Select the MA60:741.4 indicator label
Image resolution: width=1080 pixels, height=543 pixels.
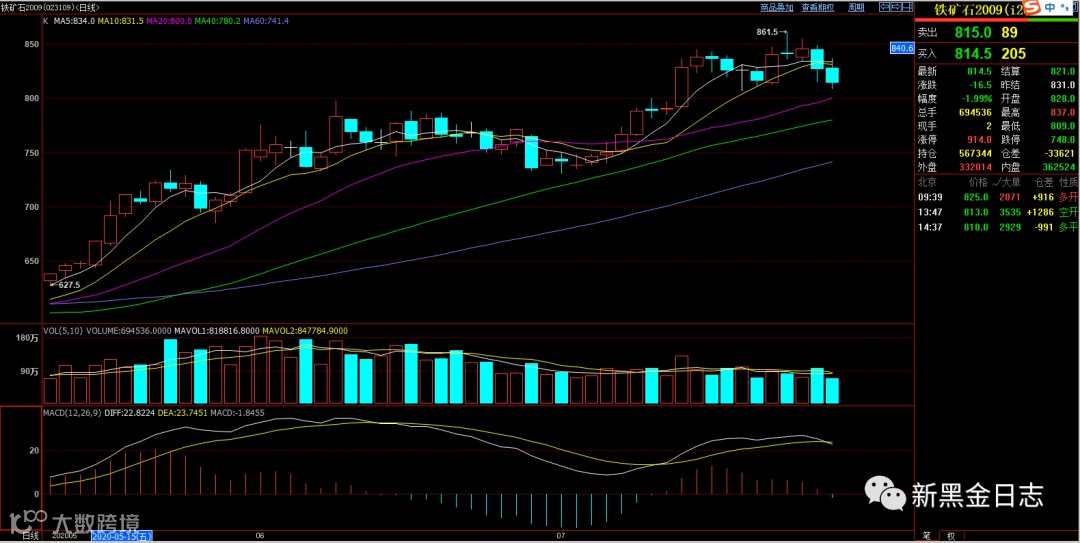(265, 21)
